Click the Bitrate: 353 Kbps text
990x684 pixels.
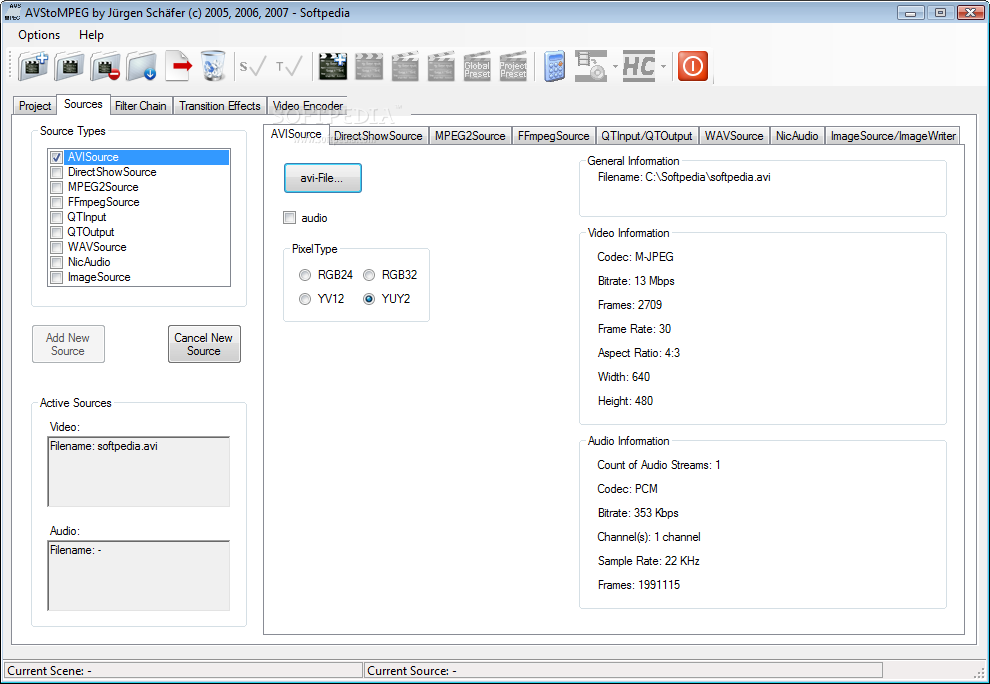[638, 513]
